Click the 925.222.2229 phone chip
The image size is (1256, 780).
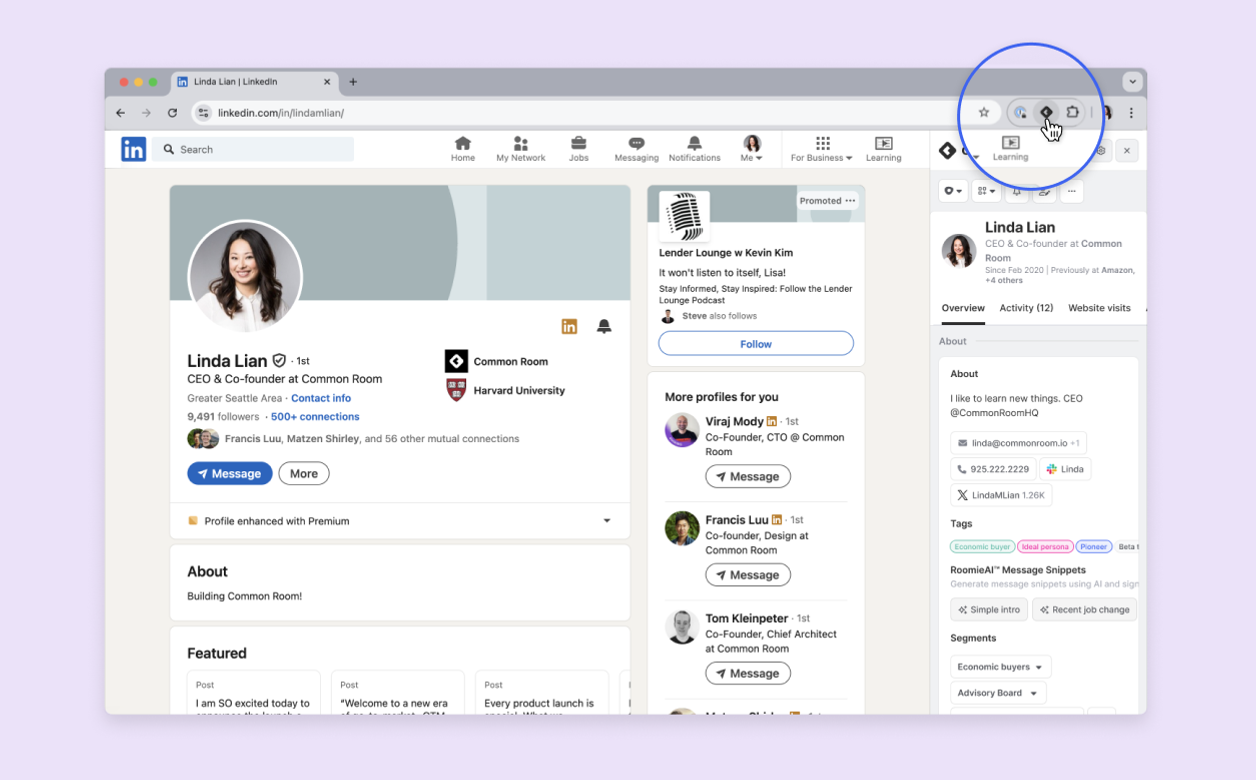pos(993,469)
